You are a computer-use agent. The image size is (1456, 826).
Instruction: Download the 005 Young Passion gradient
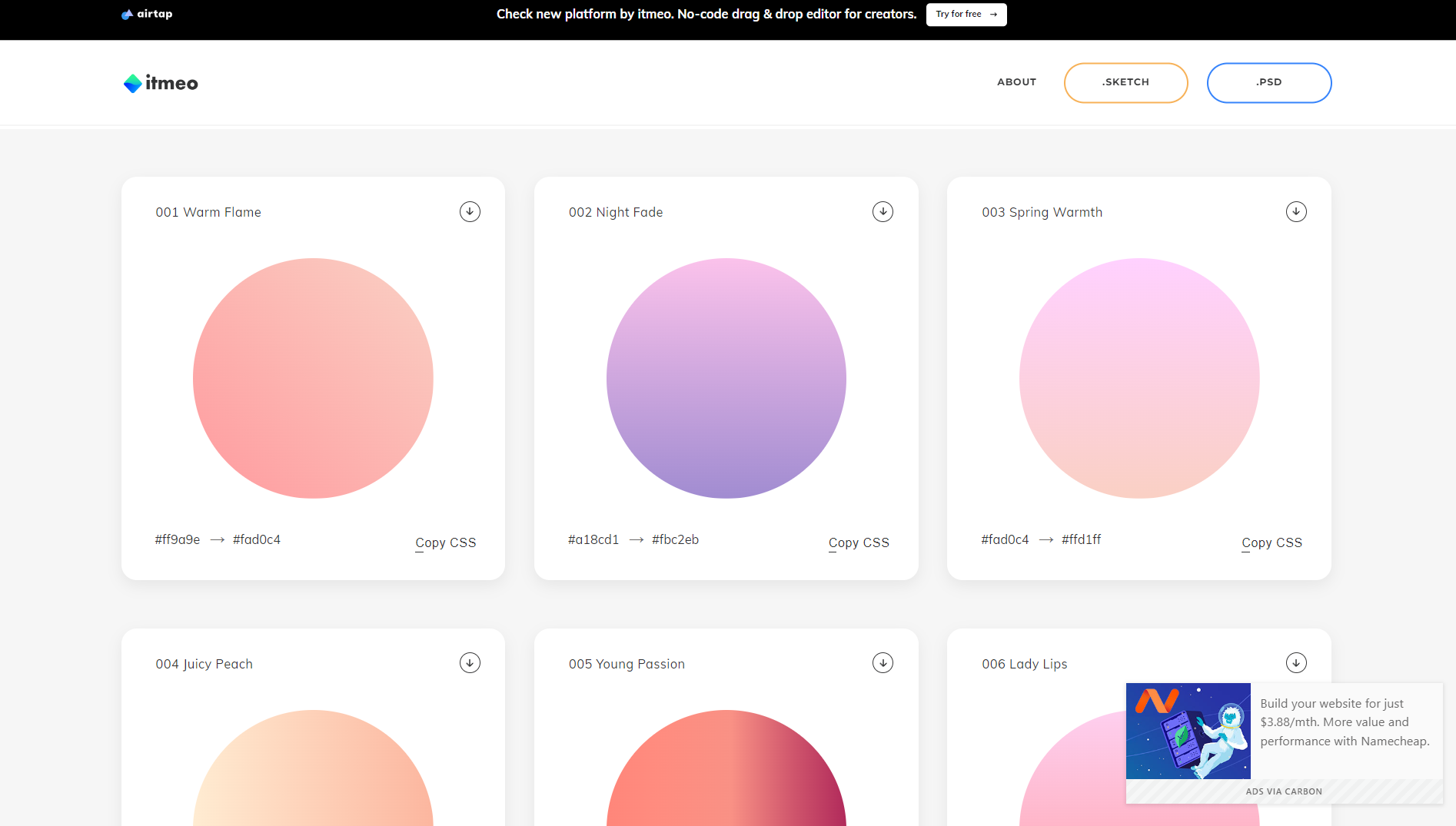883,662
